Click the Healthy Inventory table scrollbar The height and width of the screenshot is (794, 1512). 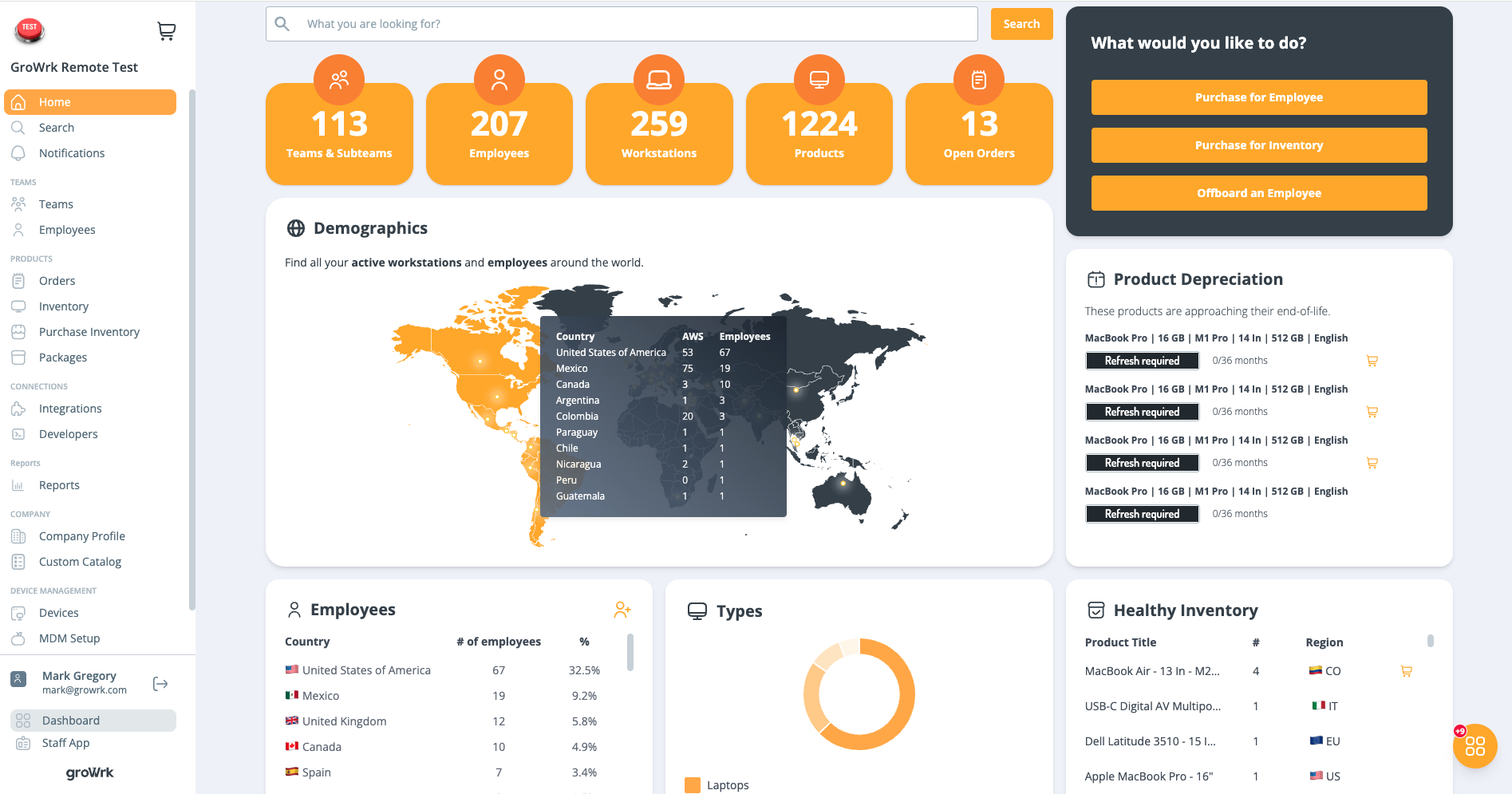[1431, 641]
